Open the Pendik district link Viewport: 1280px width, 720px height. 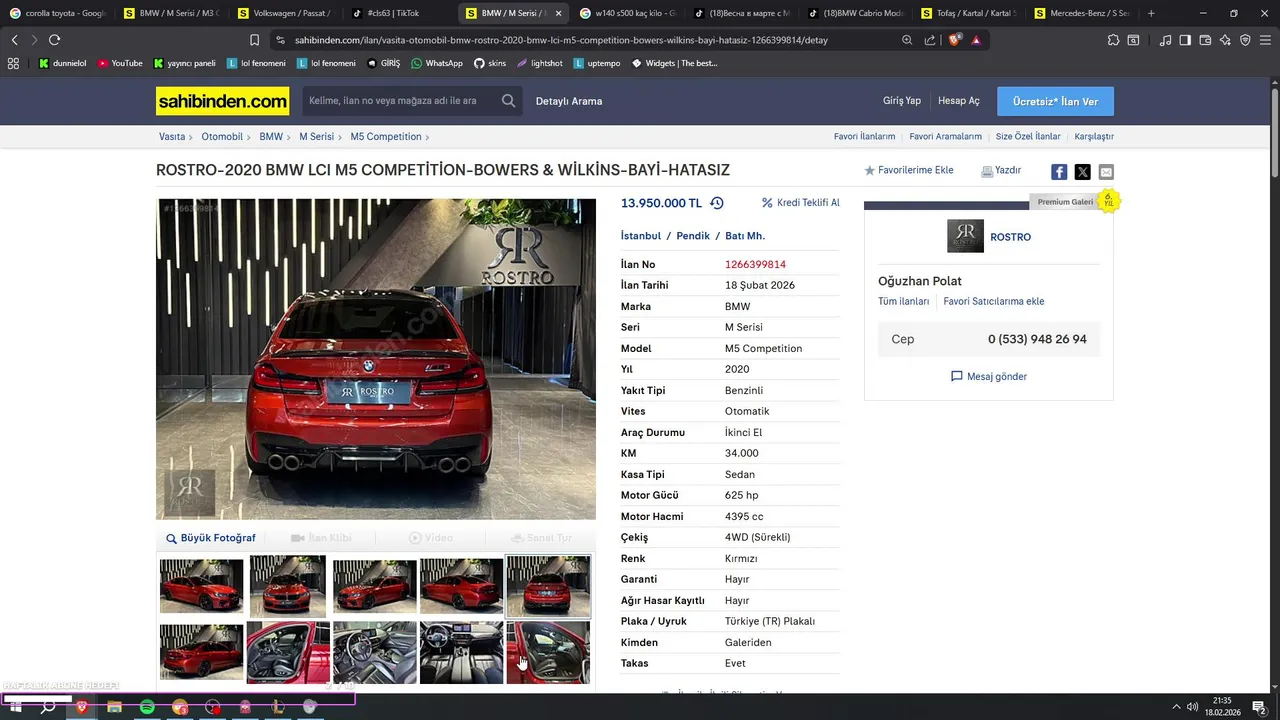[x=693, y=236]
